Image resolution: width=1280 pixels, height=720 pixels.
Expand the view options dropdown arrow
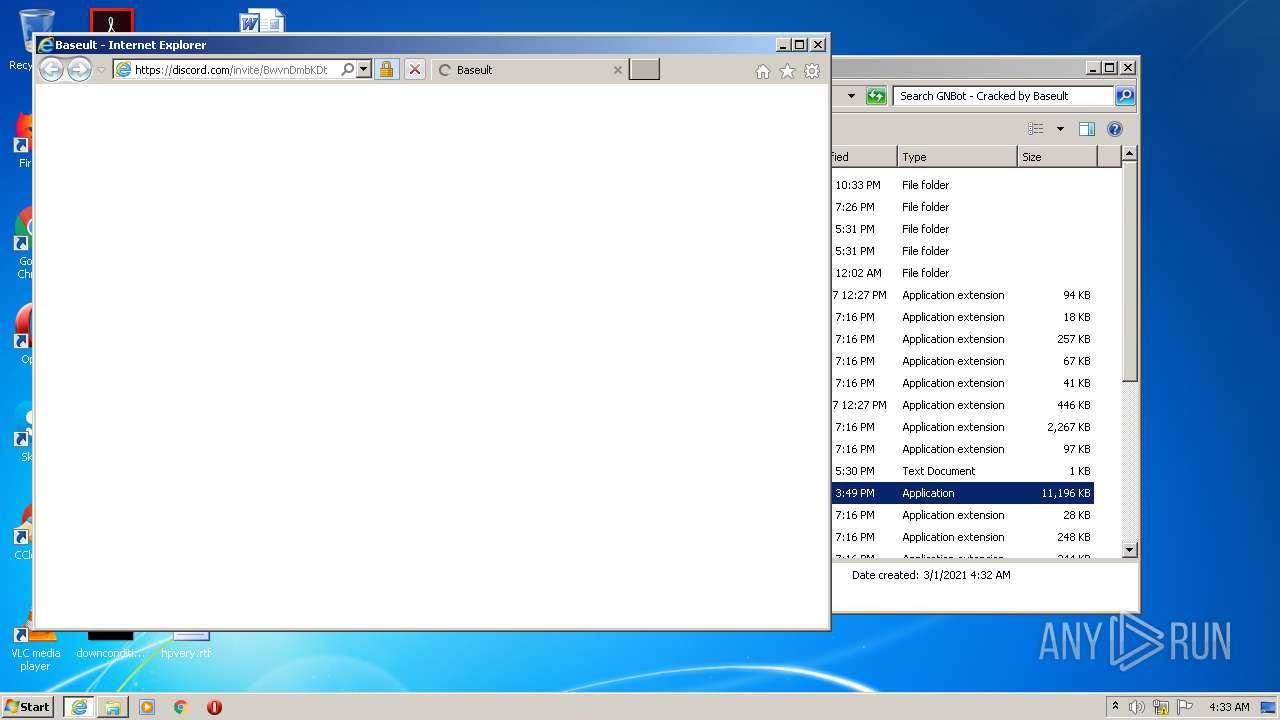pos(1060,129)
